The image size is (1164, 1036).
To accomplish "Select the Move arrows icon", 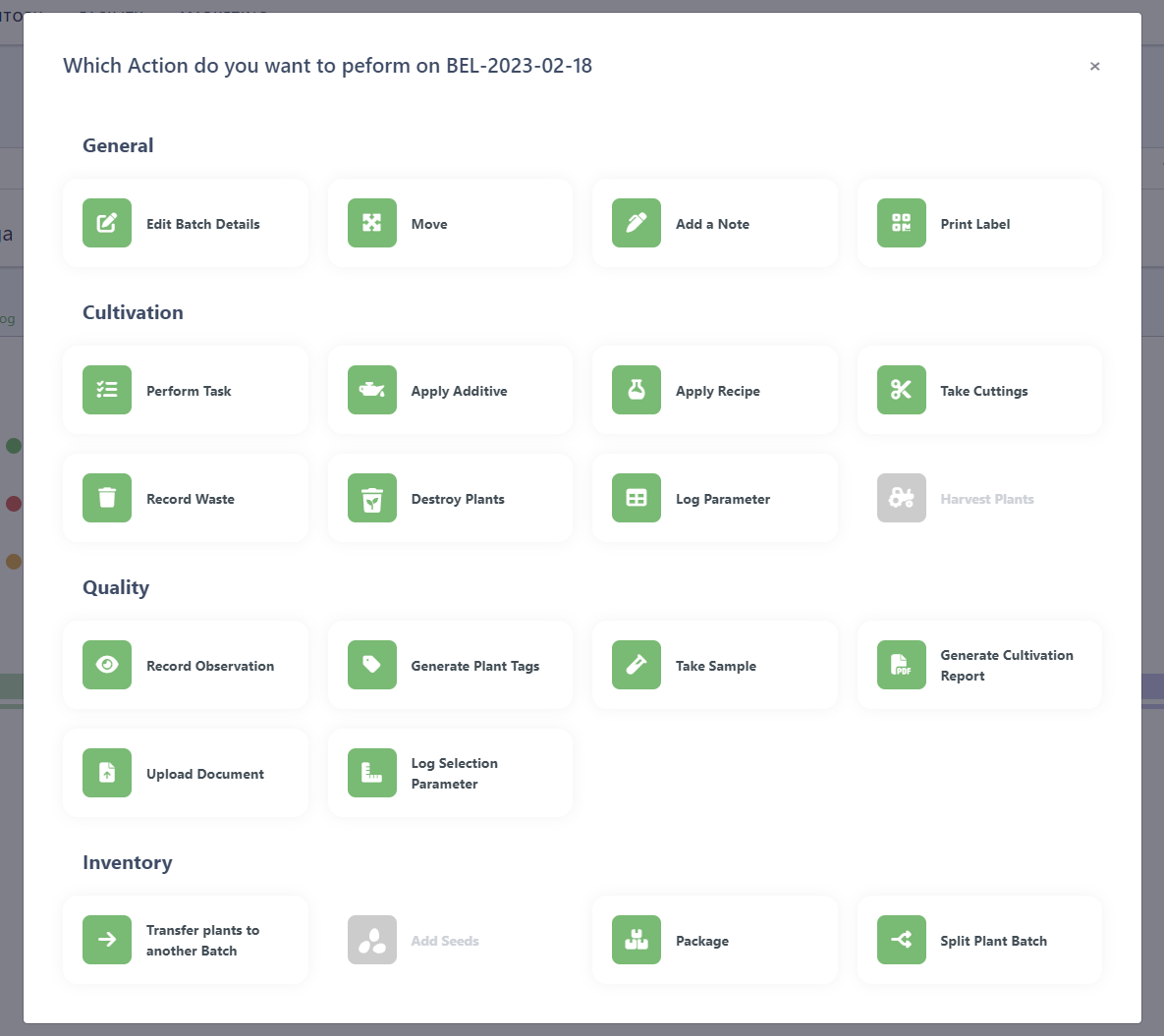I will point(371,223).
